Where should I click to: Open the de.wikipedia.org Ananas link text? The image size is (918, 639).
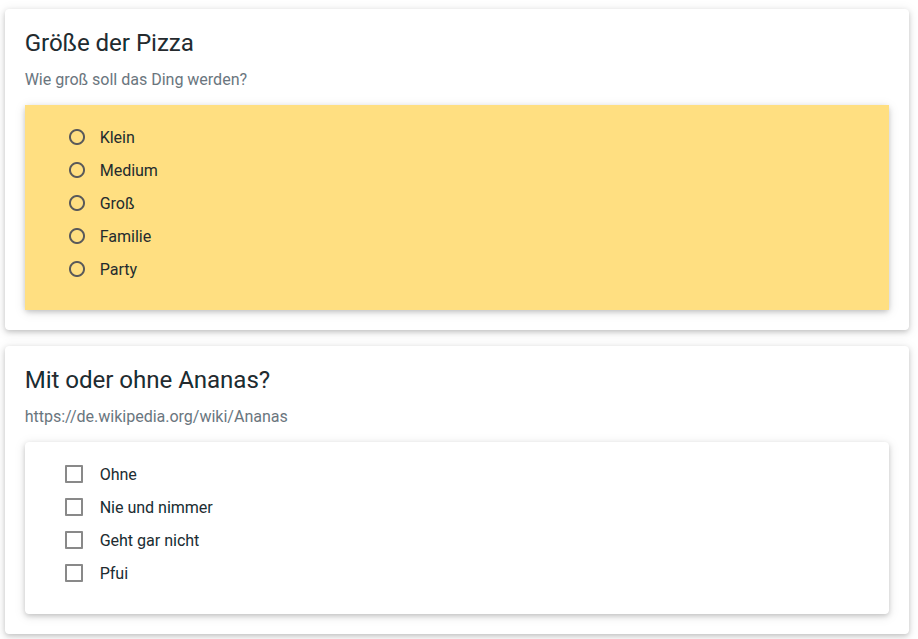click(x=156, y=416)
